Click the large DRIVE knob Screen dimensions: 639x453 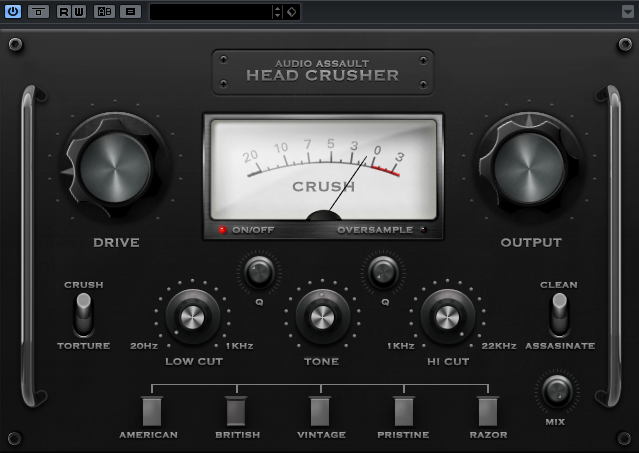click(x=115, y=167)
